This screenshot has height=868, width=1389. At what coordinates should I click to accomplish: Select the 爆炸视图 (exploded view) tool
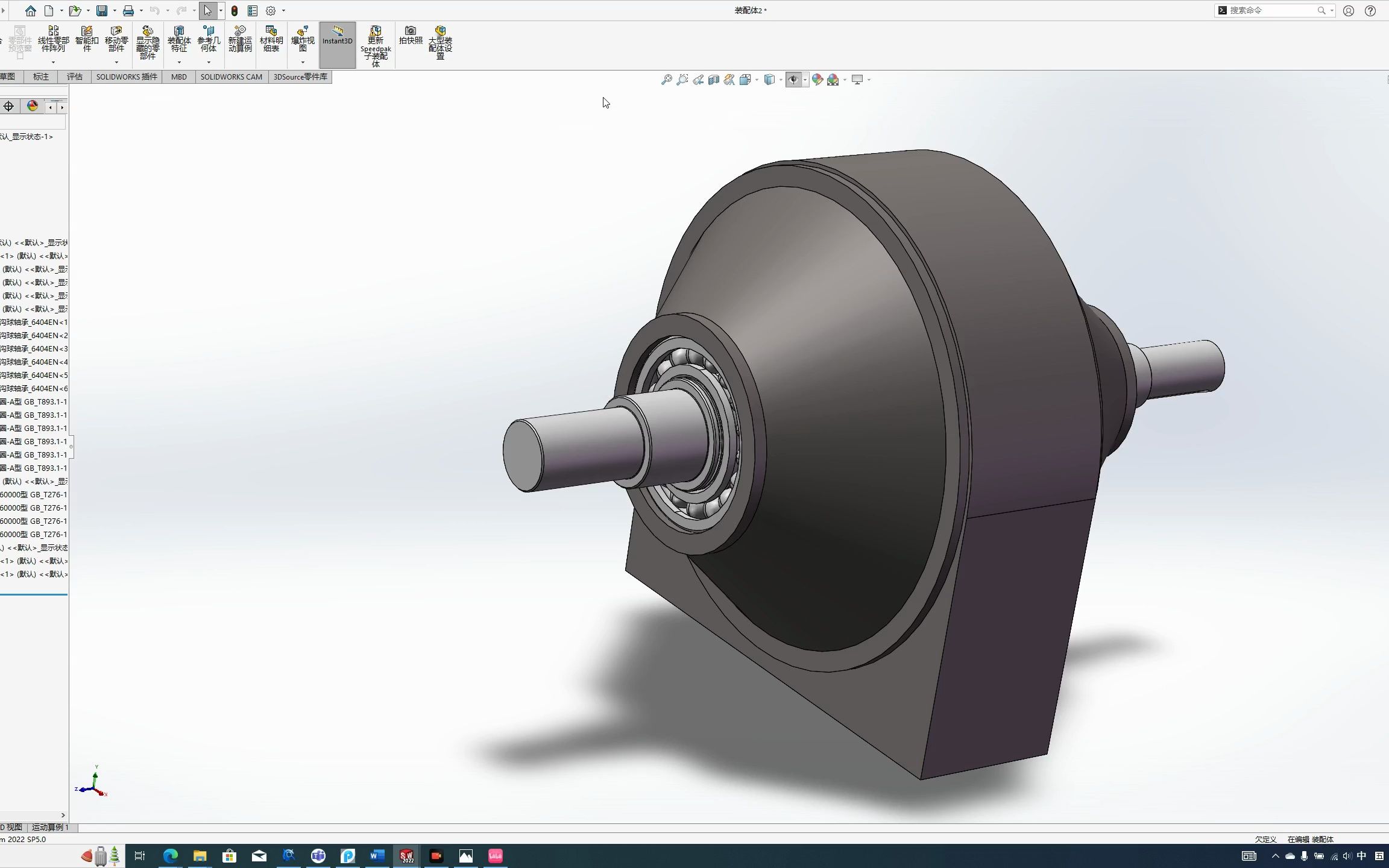click(x=302, y=40)
